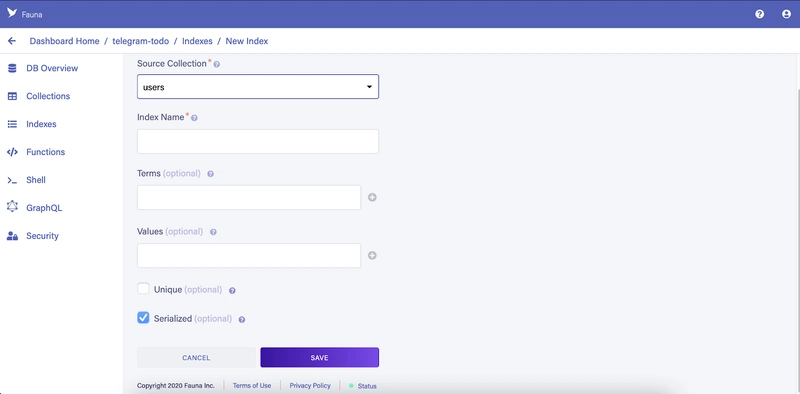800x394 pixels.
Task: Navigate to Security section
Action: tap(42, 236)
